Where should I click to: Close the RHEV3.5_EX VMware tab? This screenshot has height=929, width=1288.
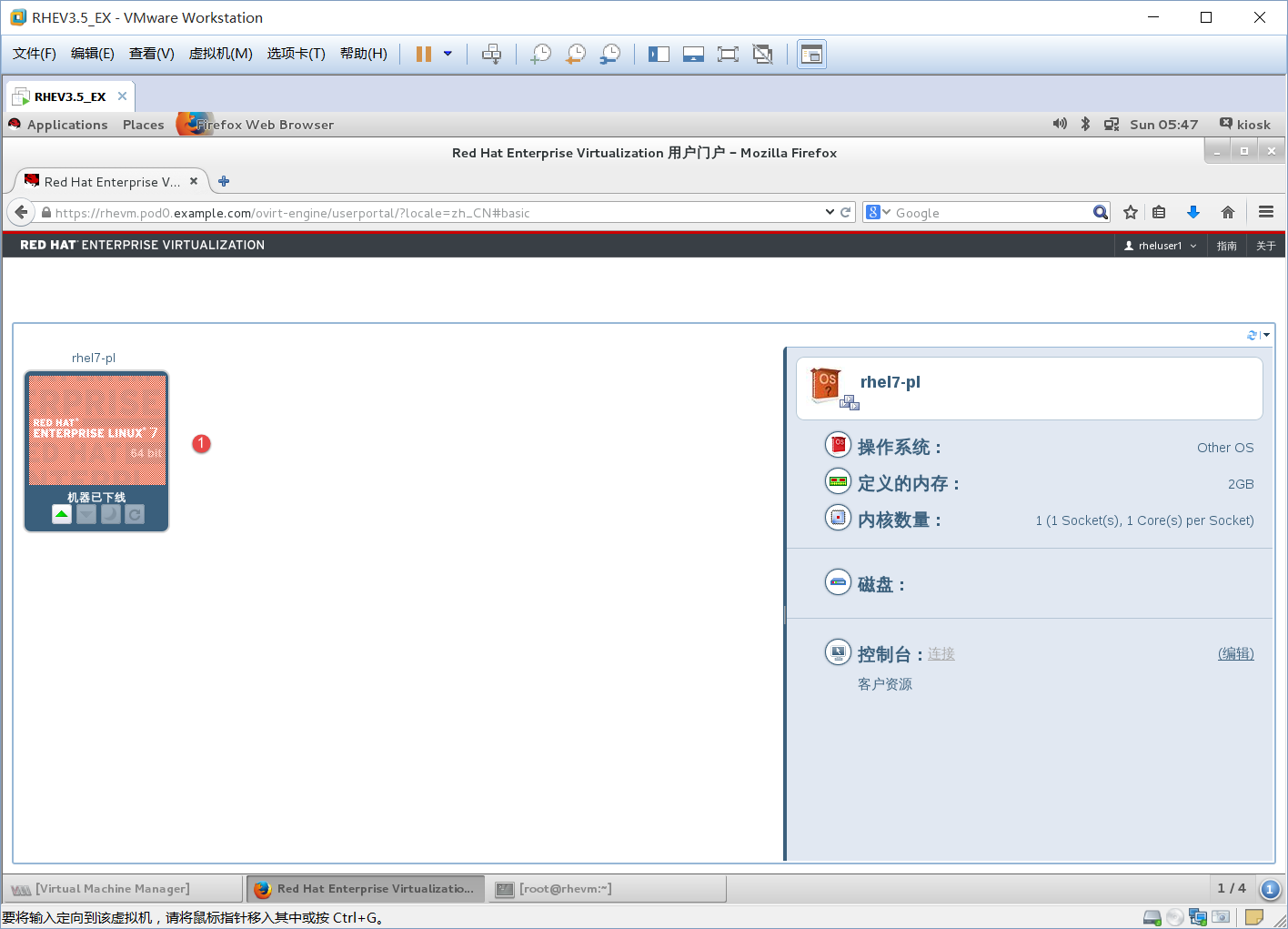click(x=122, y=96)
